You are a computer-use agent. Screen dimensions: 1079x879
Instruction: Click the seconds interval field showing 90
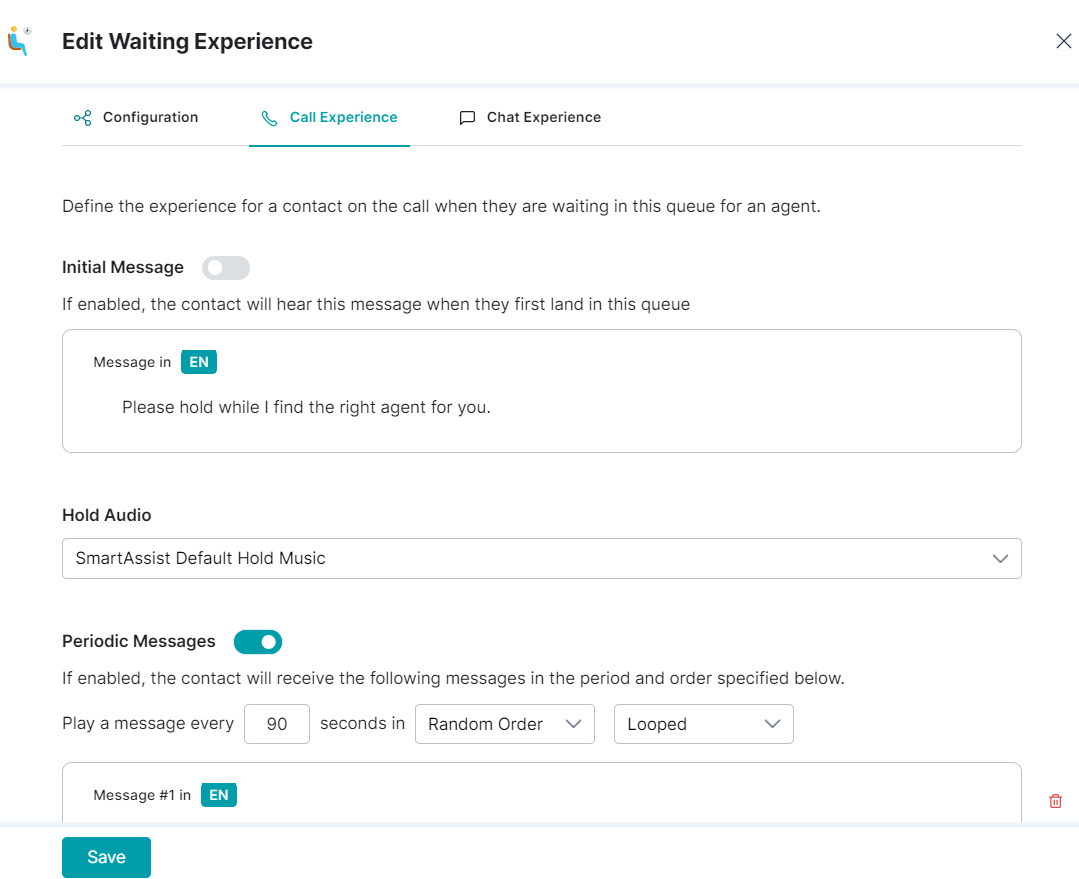click(x=277, y=723)
